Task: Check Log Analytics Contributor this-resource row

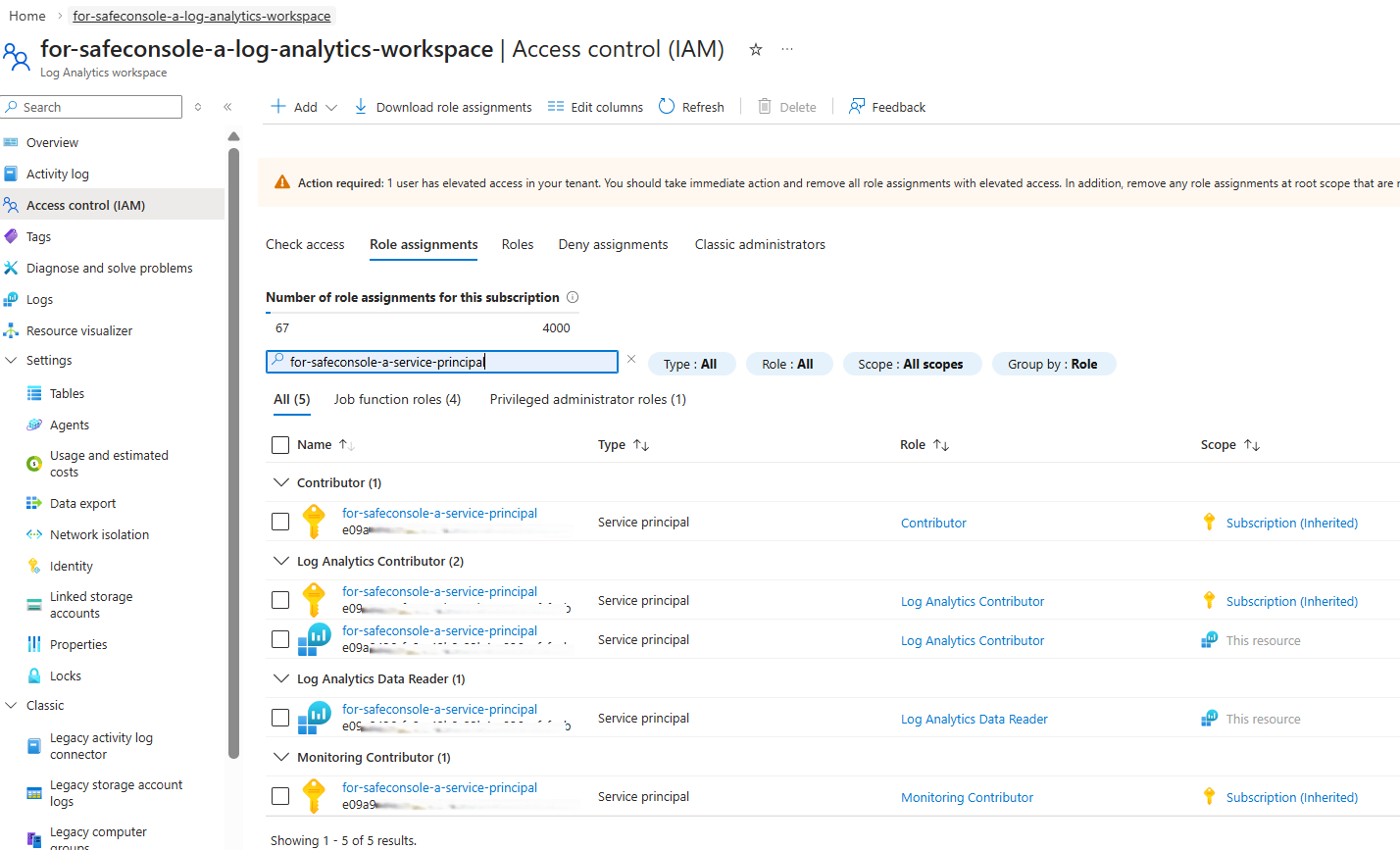Action: [280, 639]
